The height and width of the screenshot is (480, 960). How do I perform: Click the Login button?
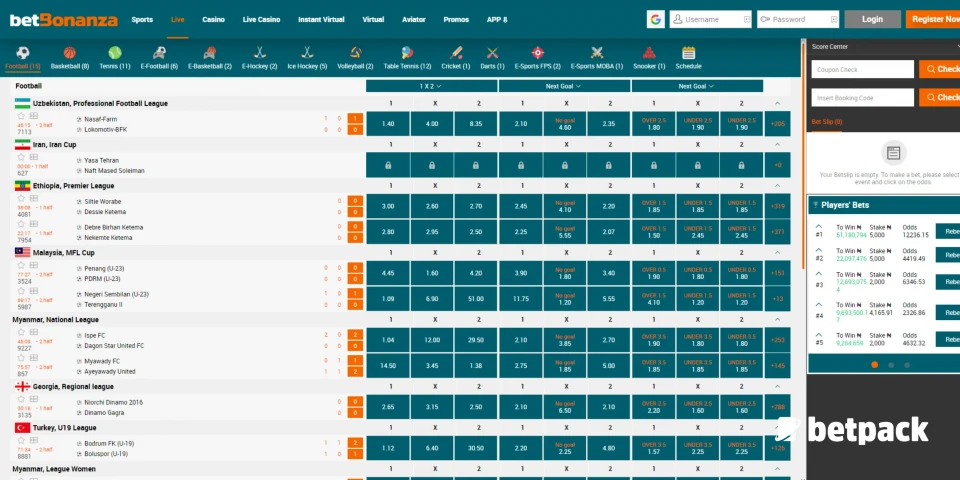click(872, 19)
